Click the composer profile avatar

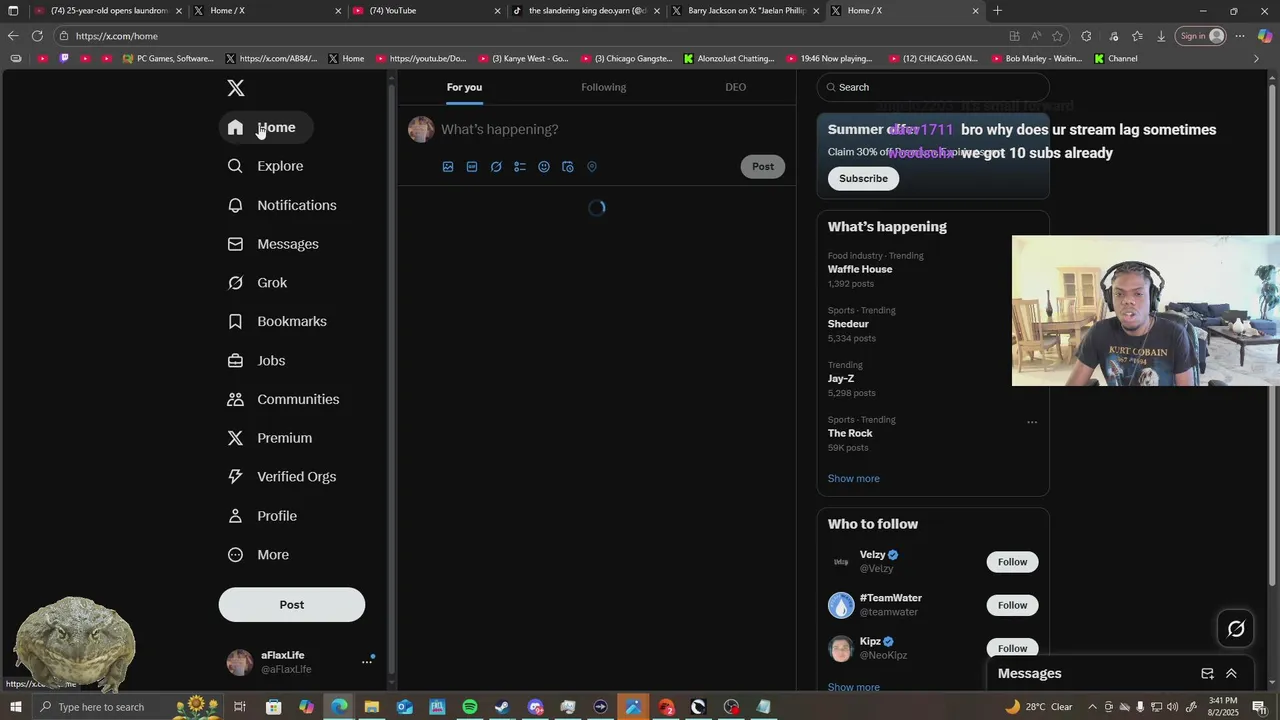(x=421, y=129)
